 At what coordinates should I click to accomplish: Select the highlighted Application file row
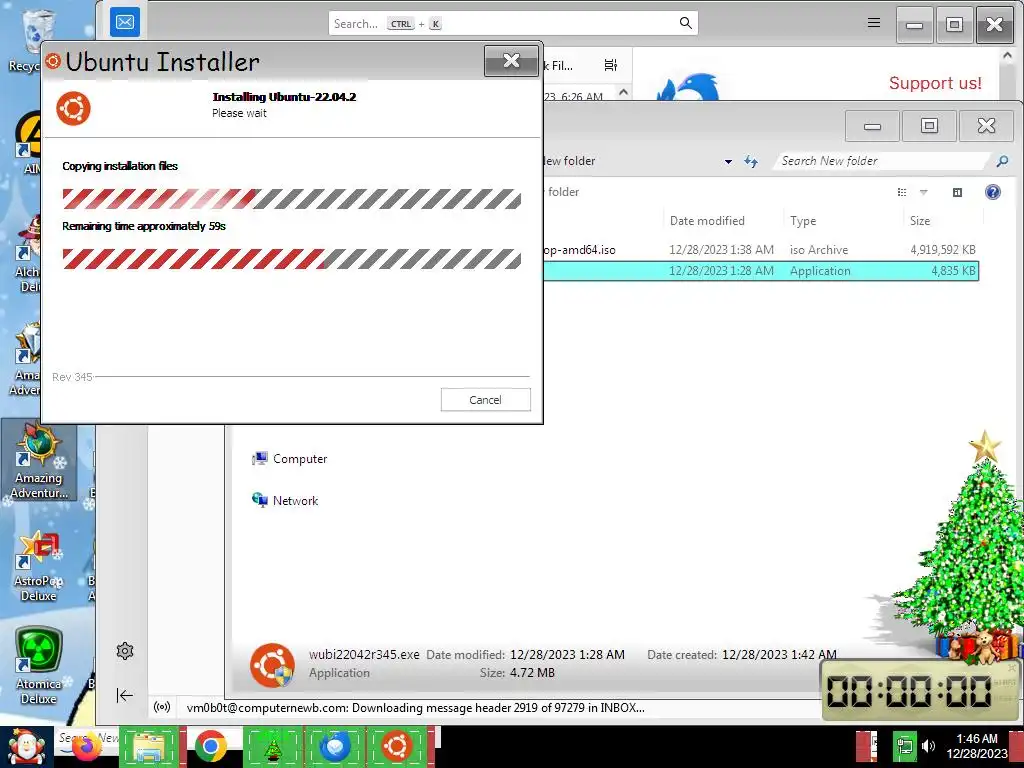click(761, 270)
